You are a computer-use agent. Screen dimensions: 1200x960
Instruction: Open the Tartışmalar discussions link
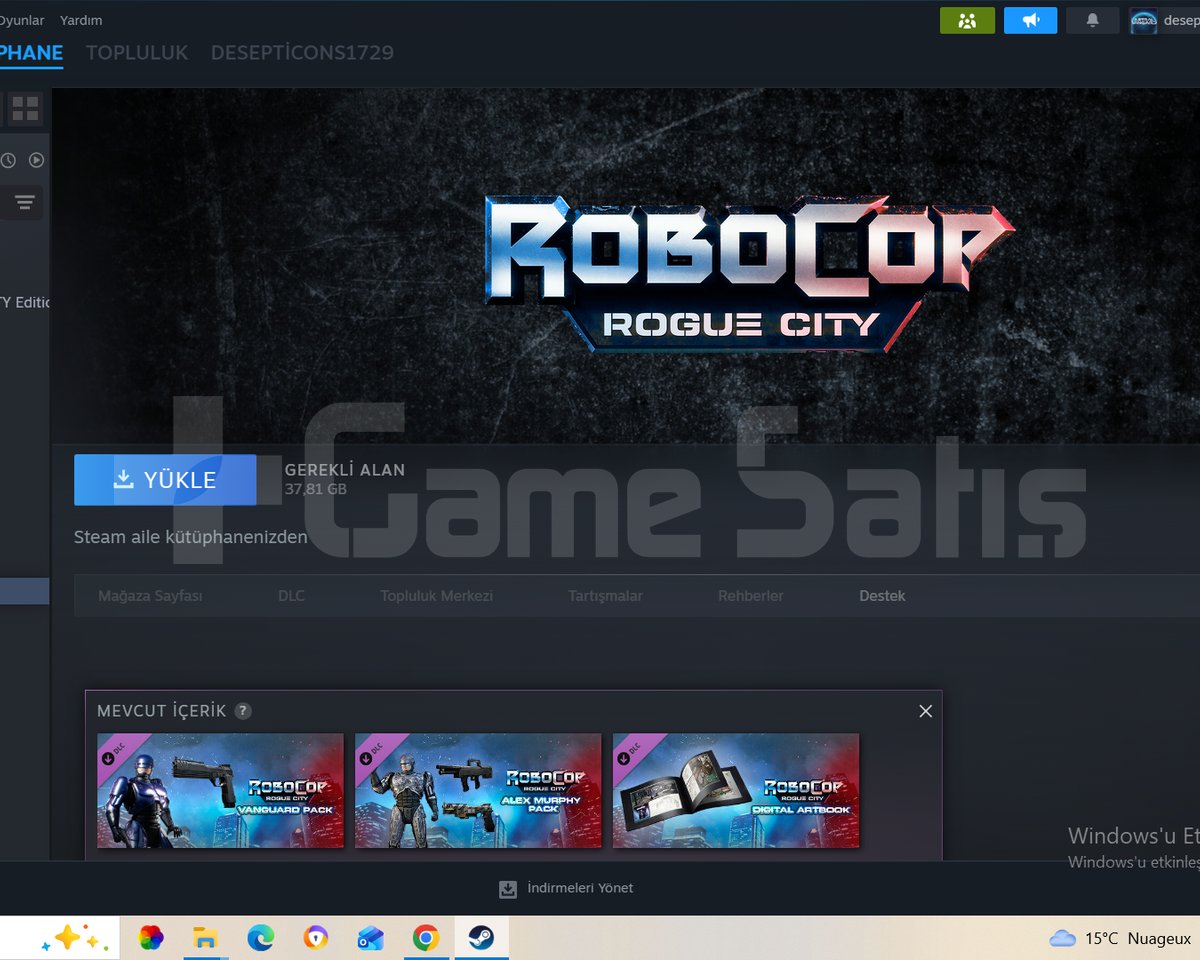[605, 596]
